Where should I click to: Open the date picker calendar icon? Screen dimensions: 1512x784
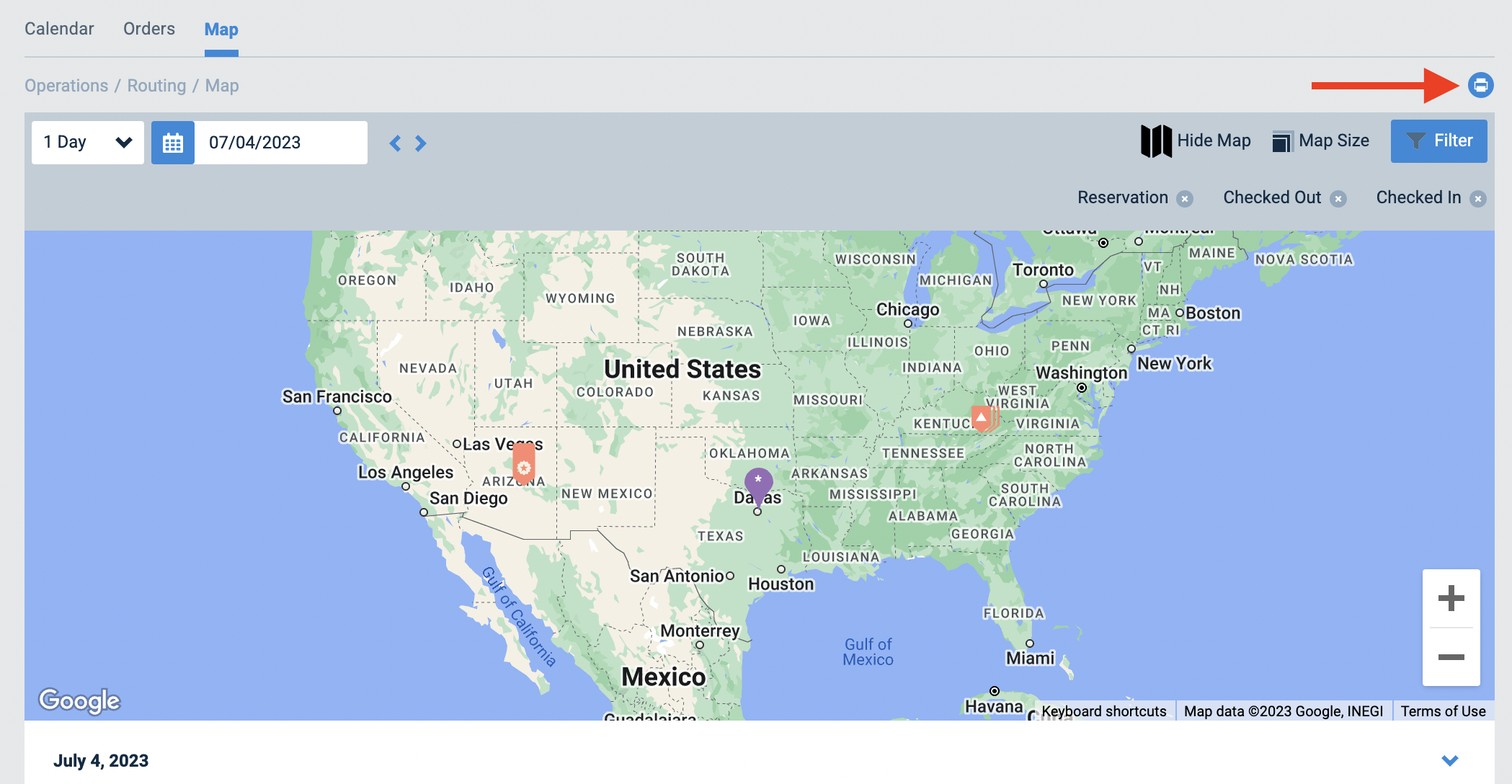click(x=173, y=142)
